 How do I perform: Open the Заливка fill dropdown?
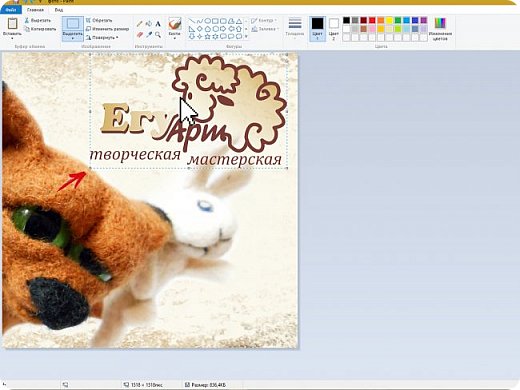pos(265,29)
